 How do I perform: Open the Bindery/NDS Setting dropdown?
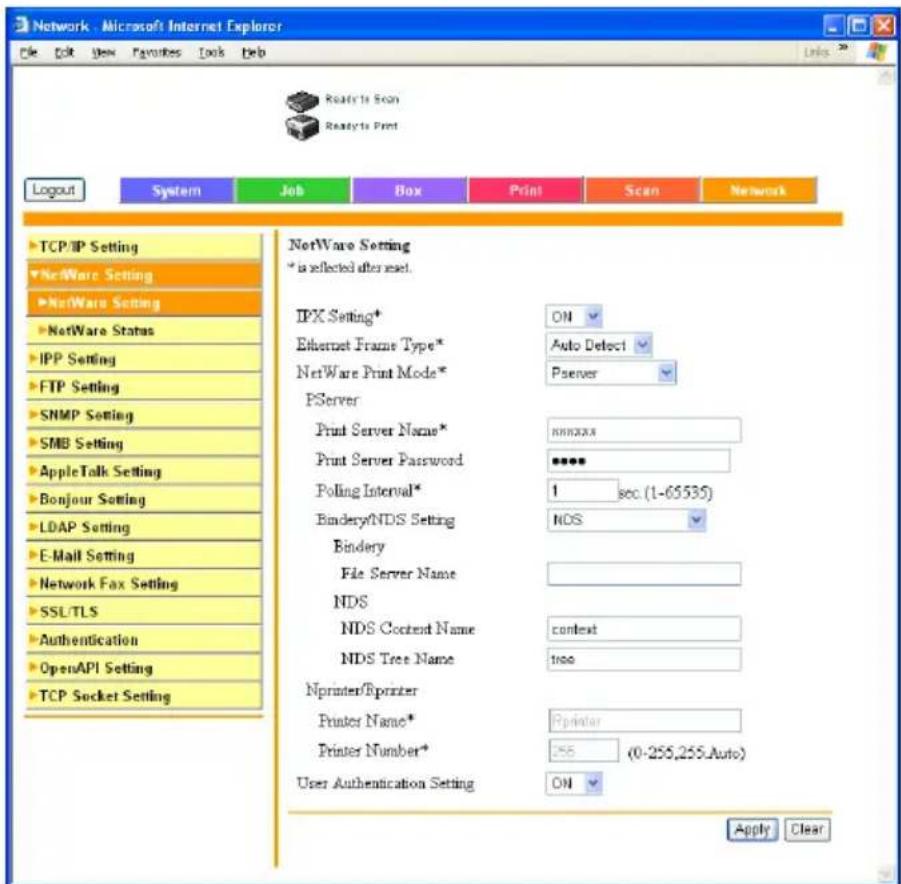626,520
